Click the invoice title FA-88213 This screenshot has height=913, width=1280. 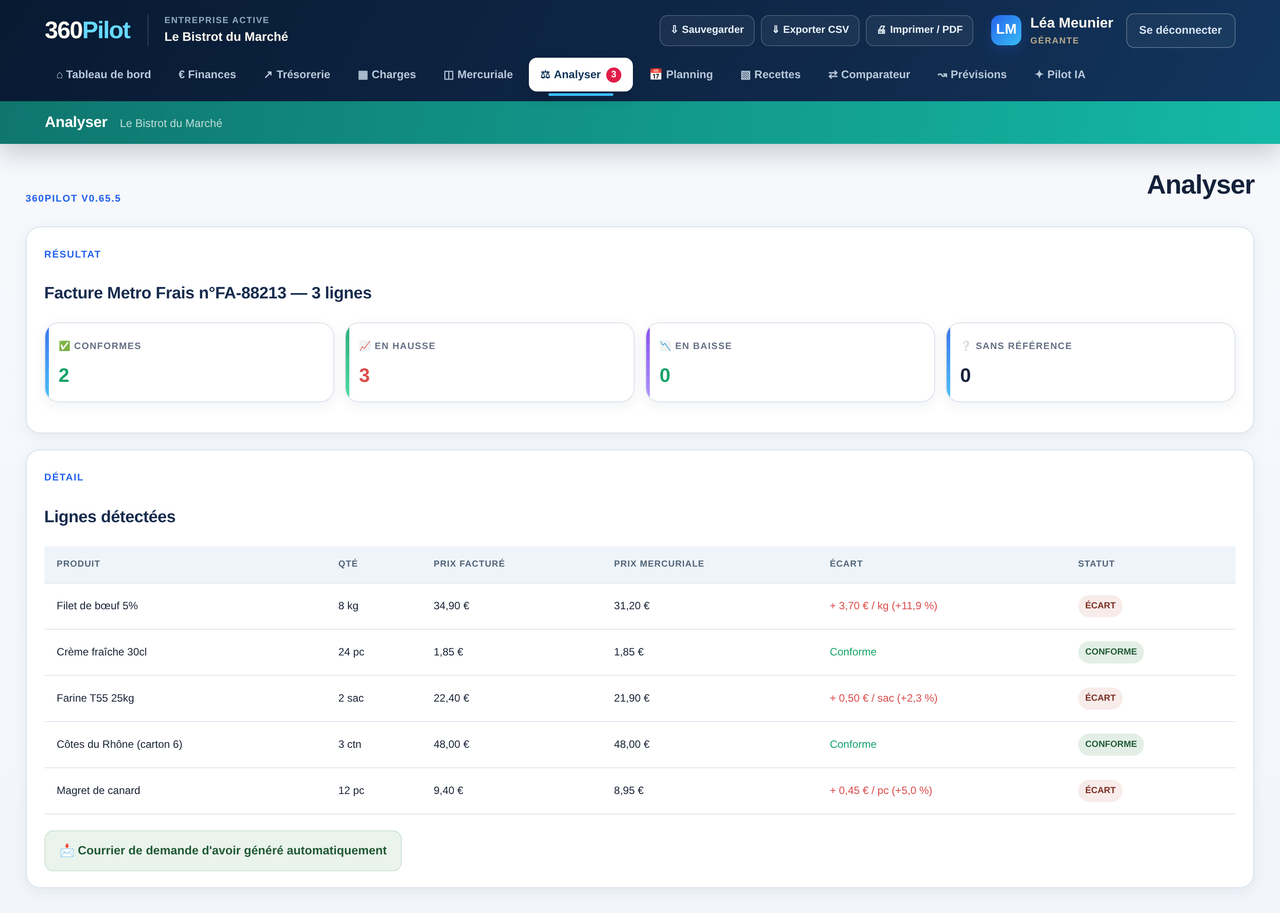point(208,293)
